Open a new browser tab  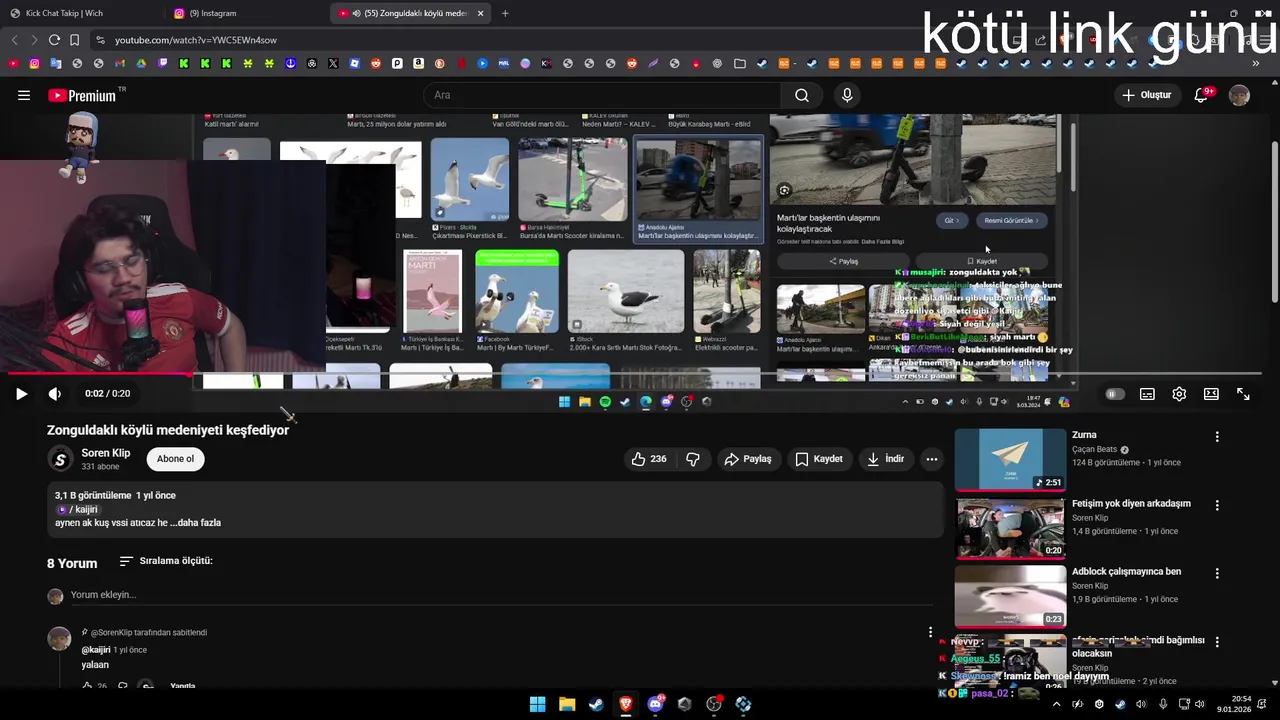click(505, 13)
